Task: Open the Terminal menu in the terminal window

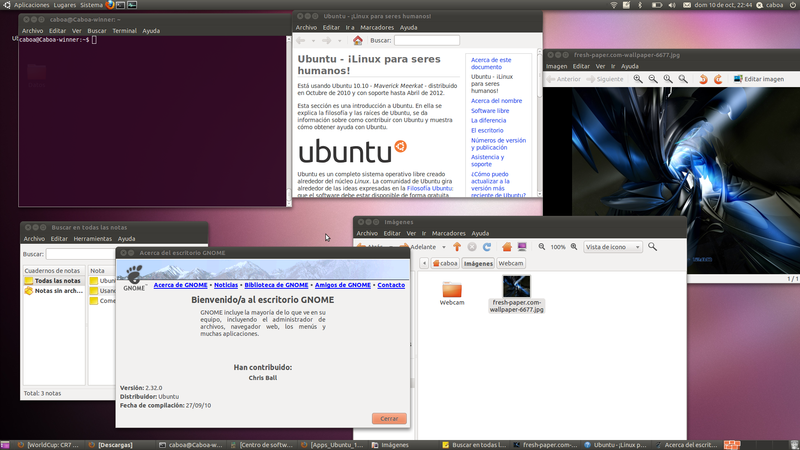Action: coord(124,31)
